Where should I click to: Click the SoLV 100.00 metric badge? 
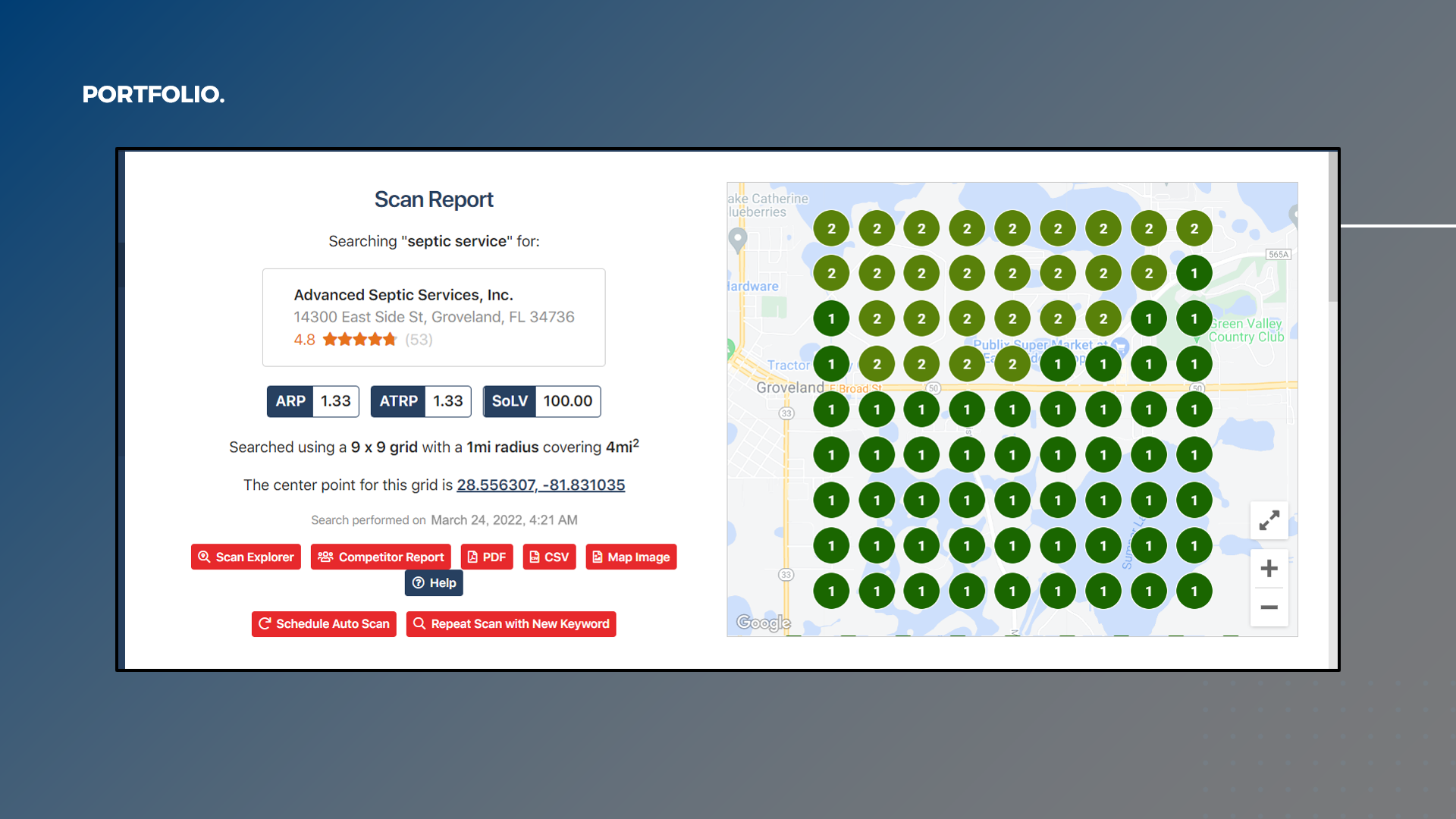[x=541, y=401]
